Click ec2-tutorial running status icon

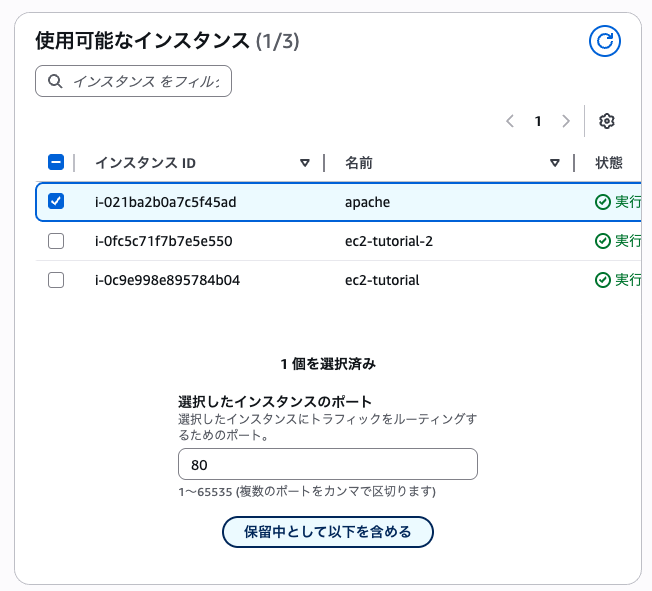click(602, 280)
